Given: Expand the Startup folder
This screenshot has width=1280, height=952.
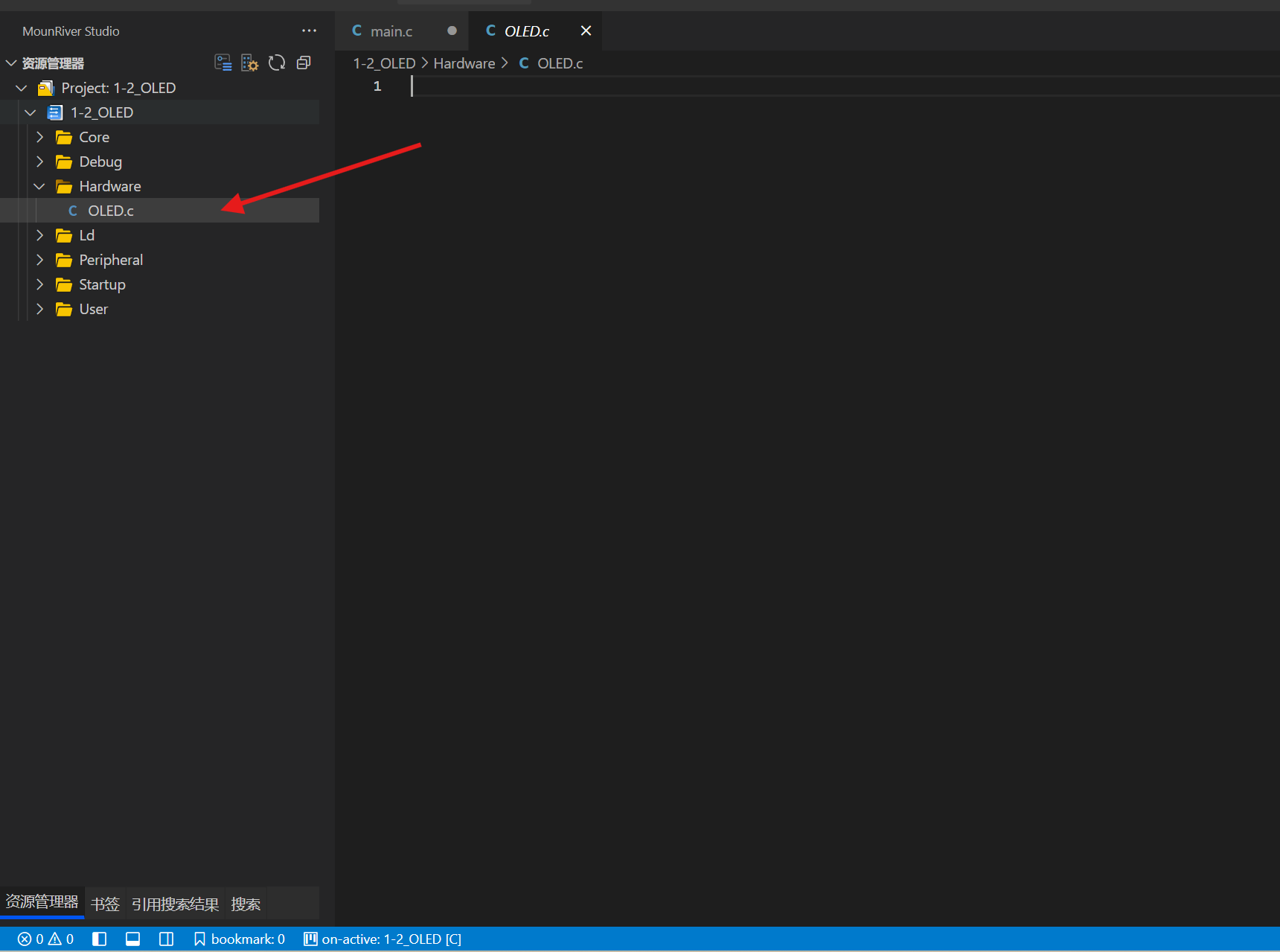Looking at the screenshot, I should click(x=39, y=284).
